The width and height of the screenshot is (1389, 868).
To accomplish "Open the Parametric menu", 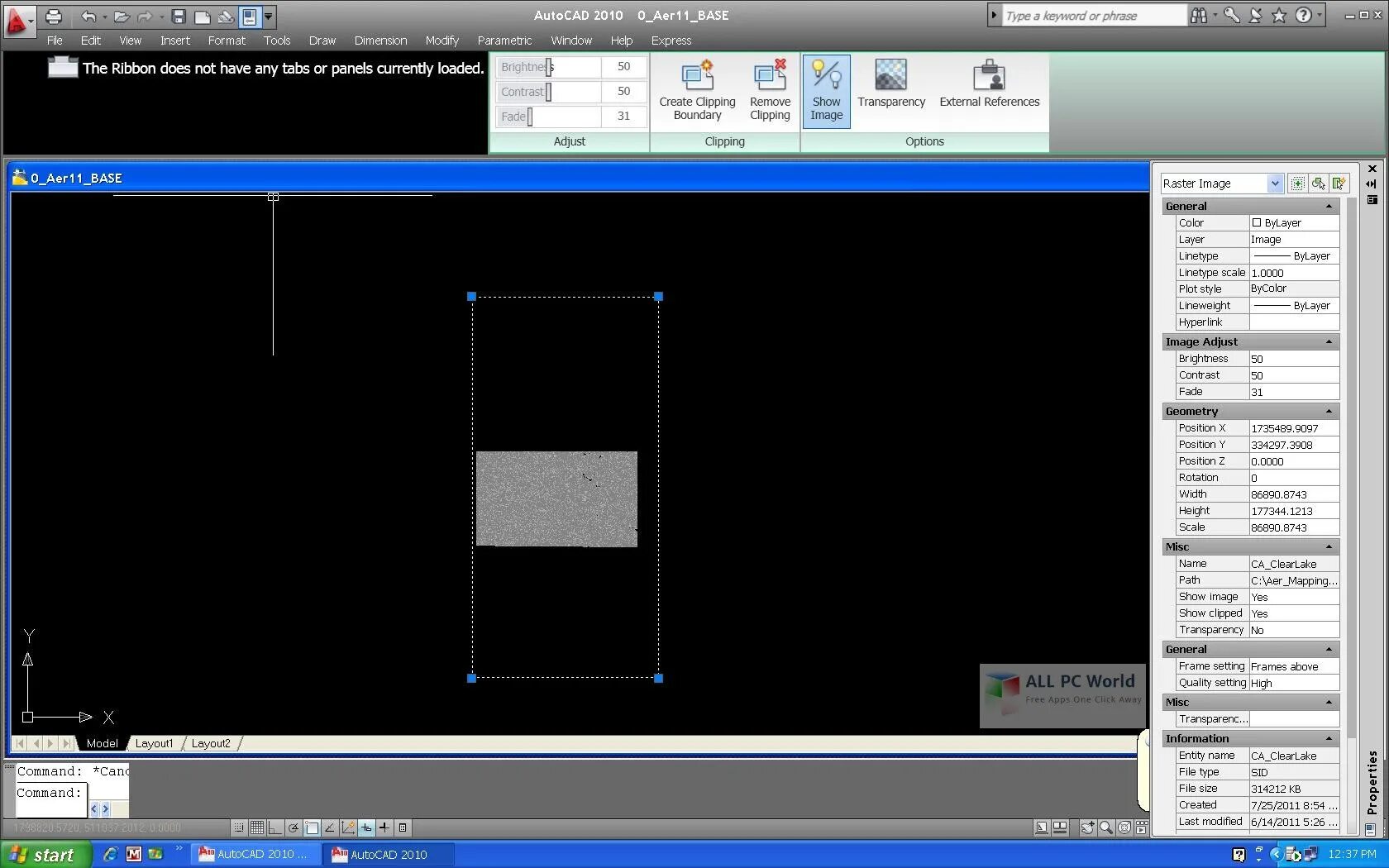I will click(x=504, y=41).
